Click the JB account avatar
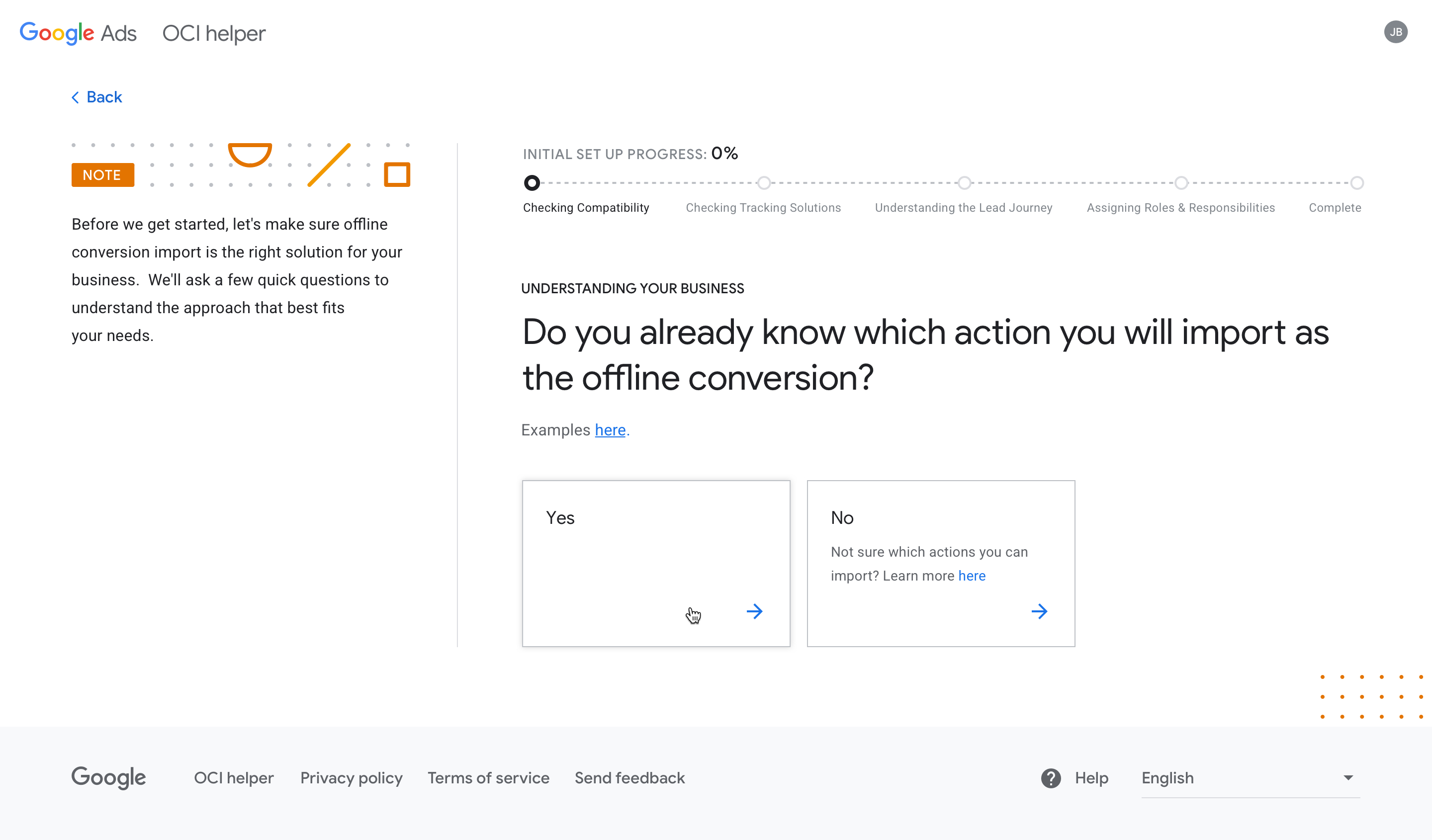This screenshot has width=1432, height=840. point(1395,32)
